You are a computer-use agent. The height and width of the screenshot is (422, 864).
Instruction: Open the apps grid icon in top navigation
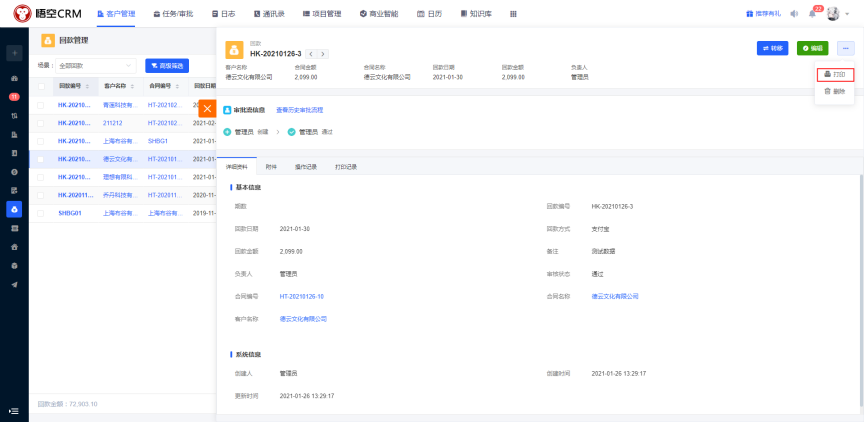[x=513, y=14]
